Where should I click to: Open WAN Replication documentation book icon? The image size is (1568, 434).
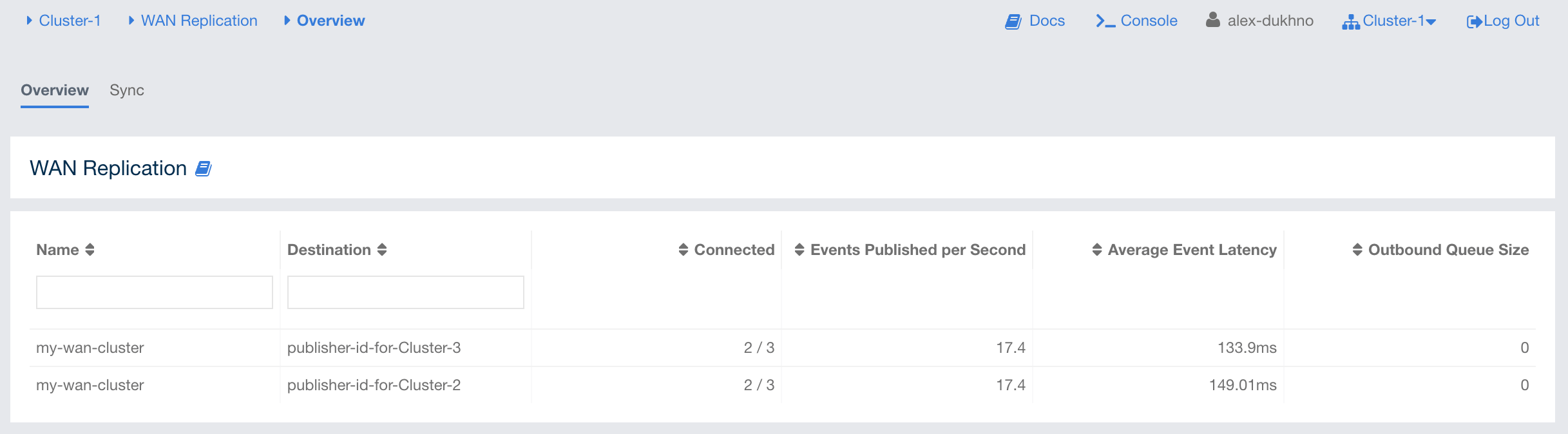[204, 169]
